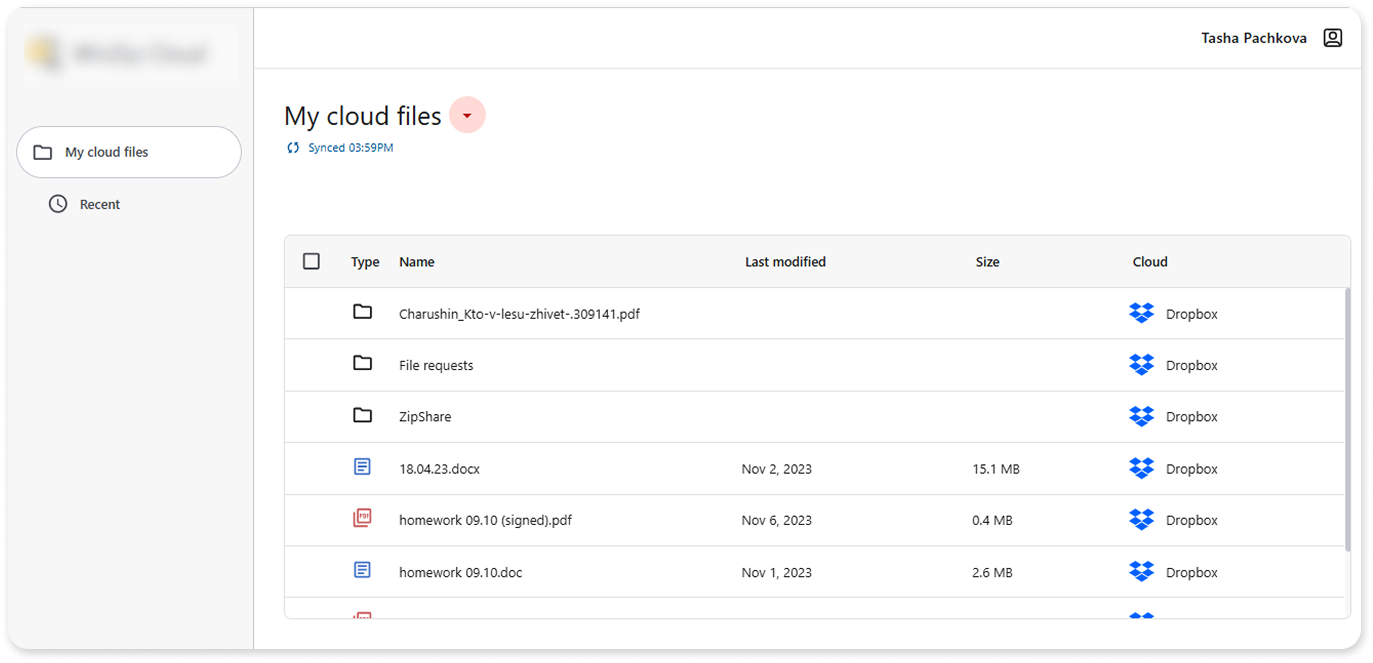The width and height of the screenshot is (1373, 663).
Task: Toggle the select-all checkbox in table header
Action: (x=311, y=261)
